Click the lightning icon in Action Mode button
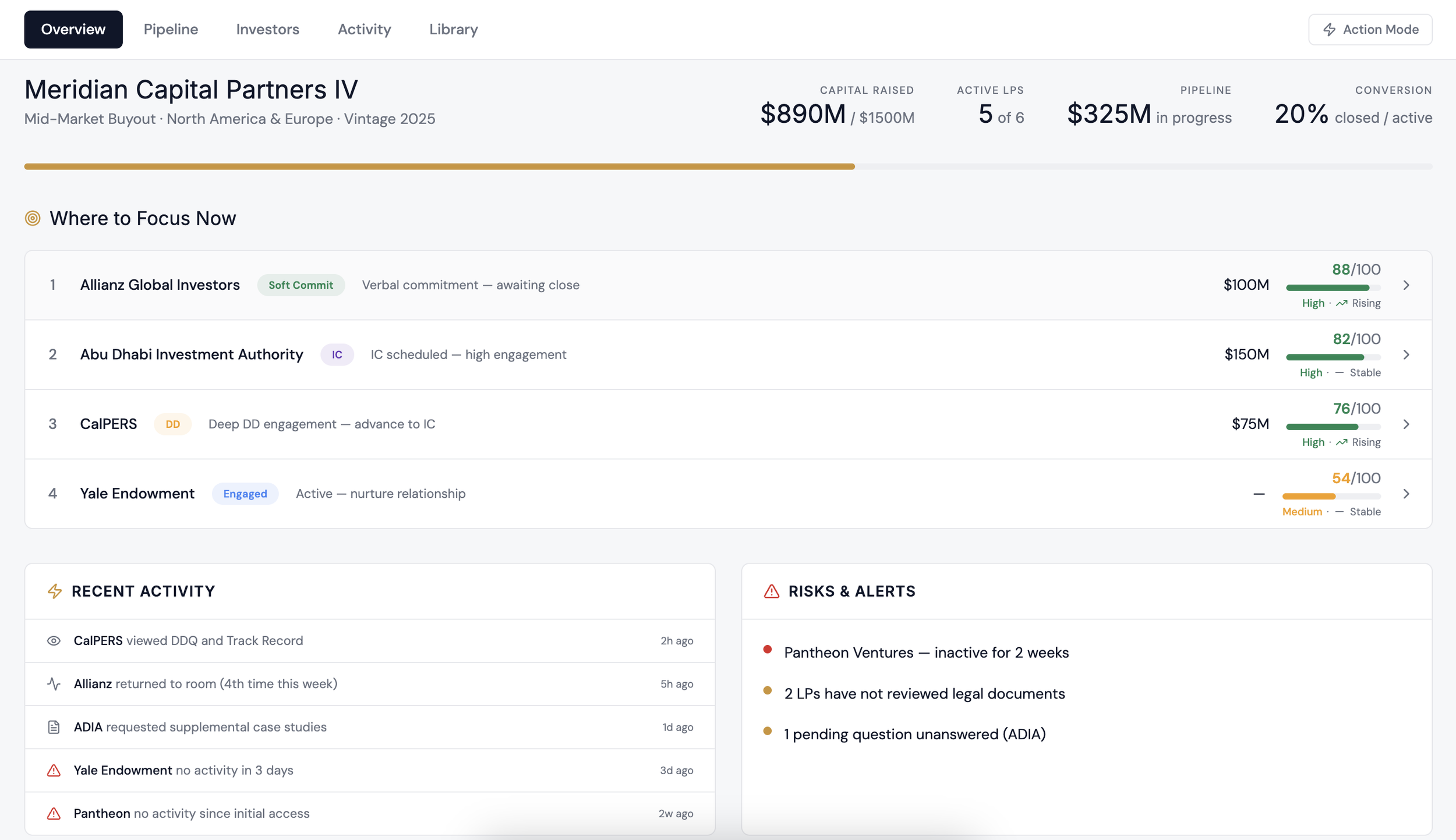 tap(1329, 30)
